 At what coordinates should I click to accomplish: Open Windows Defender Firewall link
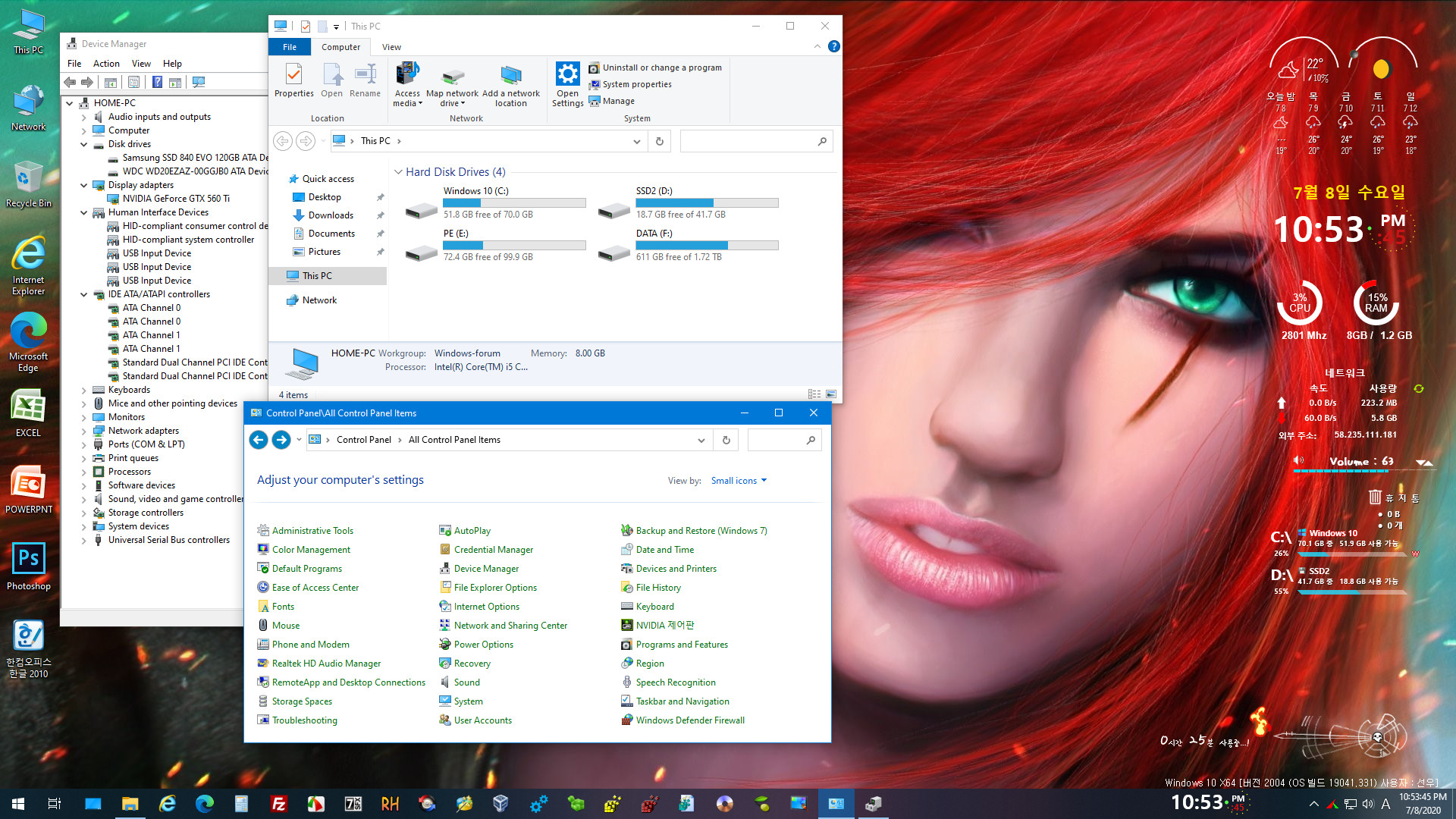pos(690,720)
